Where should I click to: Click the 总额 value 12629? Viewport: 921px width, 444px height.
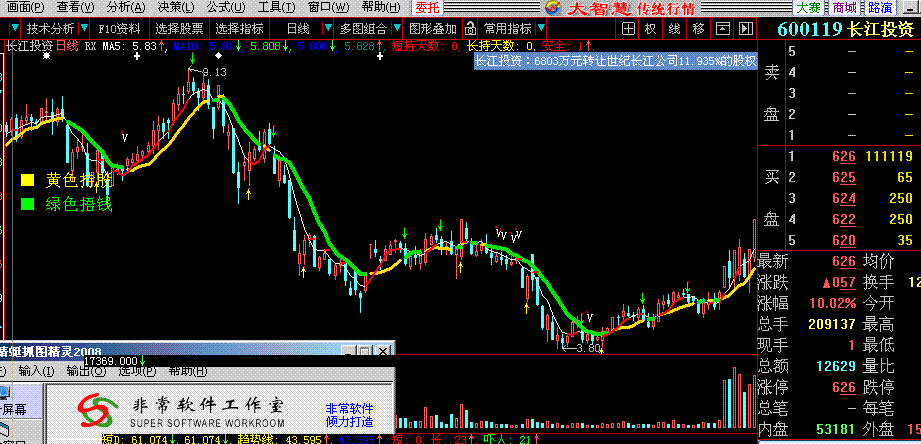(x=836, y=366)
